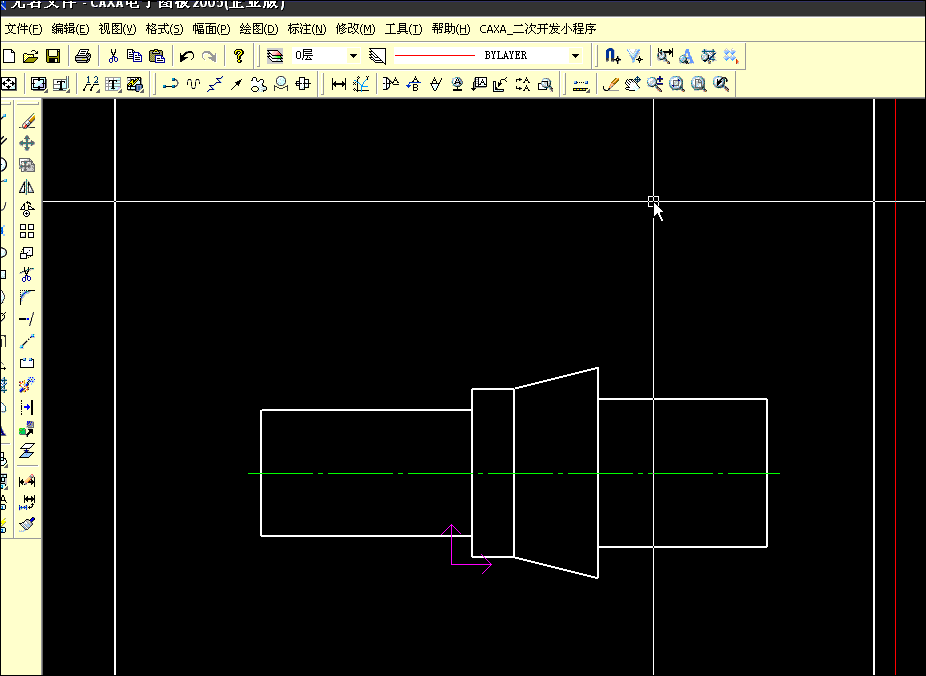The height and width of the screenshot is (676, 926).
Task: Select the scale tool in sidebar
Action: coord(27,253)
